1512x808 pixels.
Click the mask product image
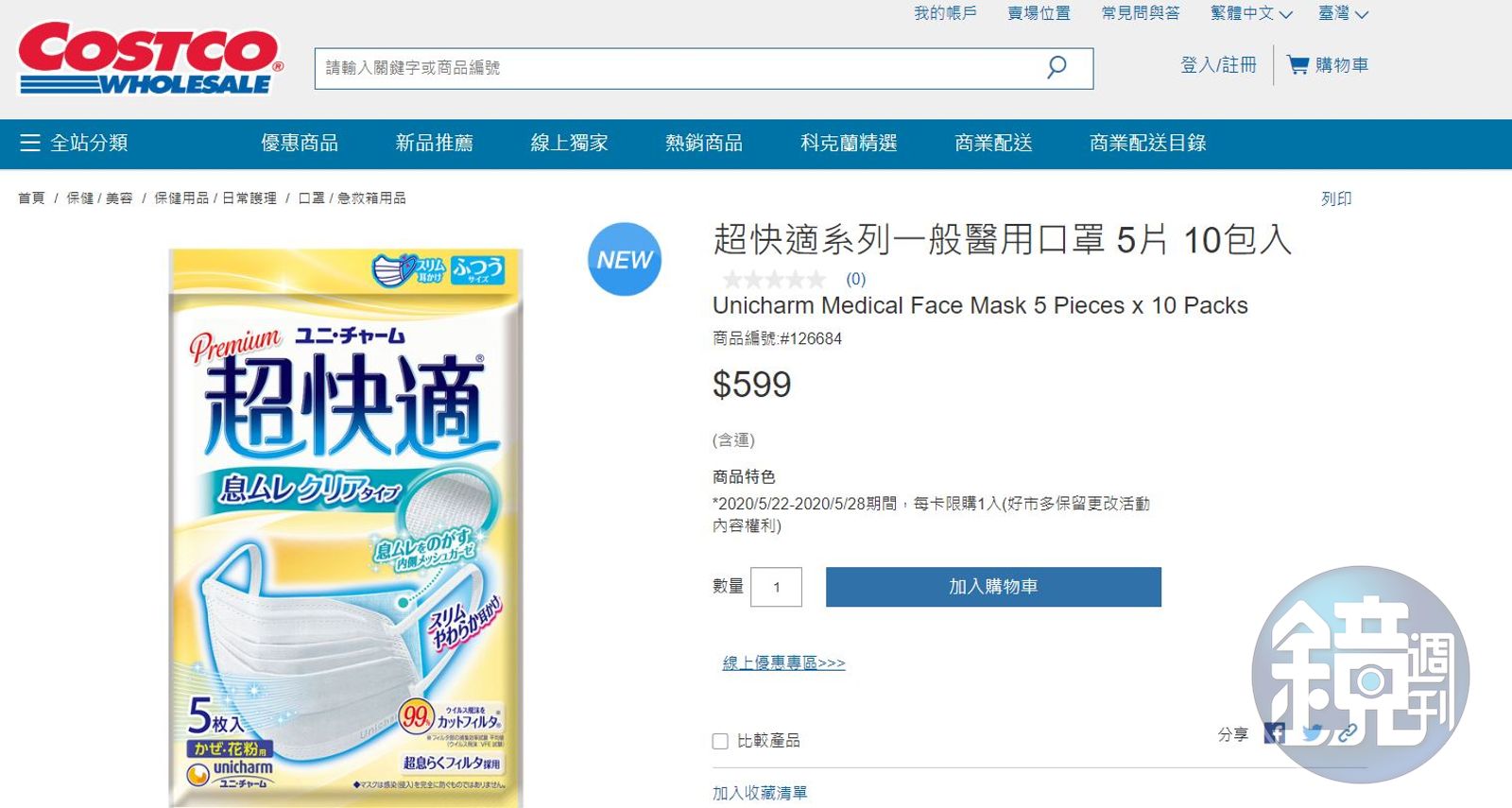(346, 527)
